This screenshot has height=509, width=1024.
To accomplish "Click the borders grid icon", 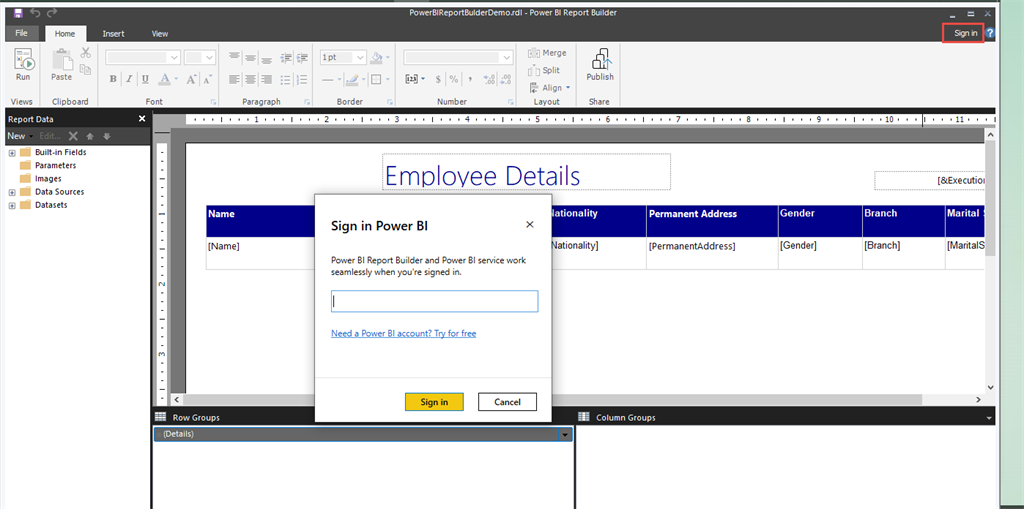I will point(376,79).
